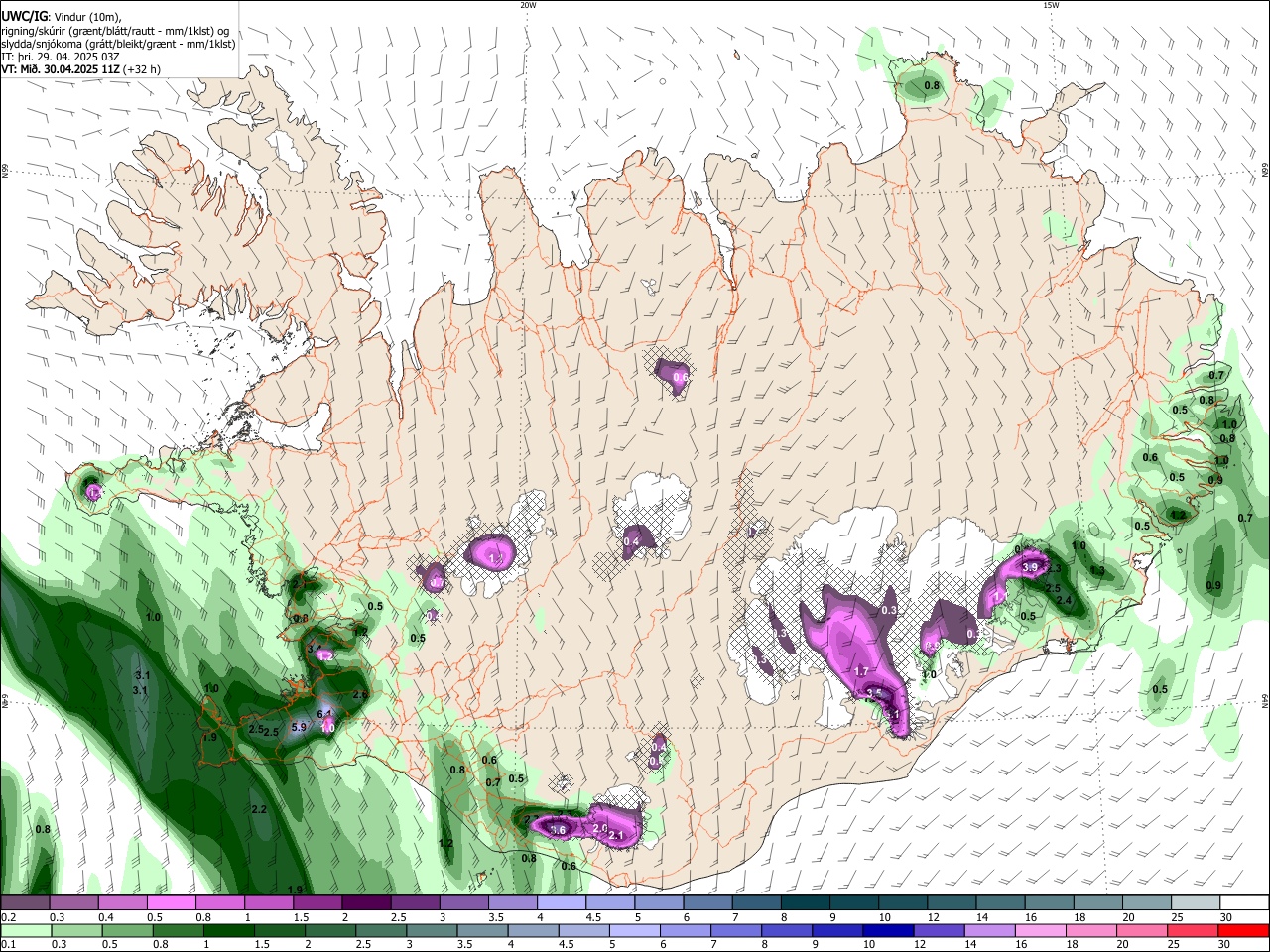Screen dimensions: 1270x952
Task: Click the "UWC/IG" title text
Action: pos(25,17)
